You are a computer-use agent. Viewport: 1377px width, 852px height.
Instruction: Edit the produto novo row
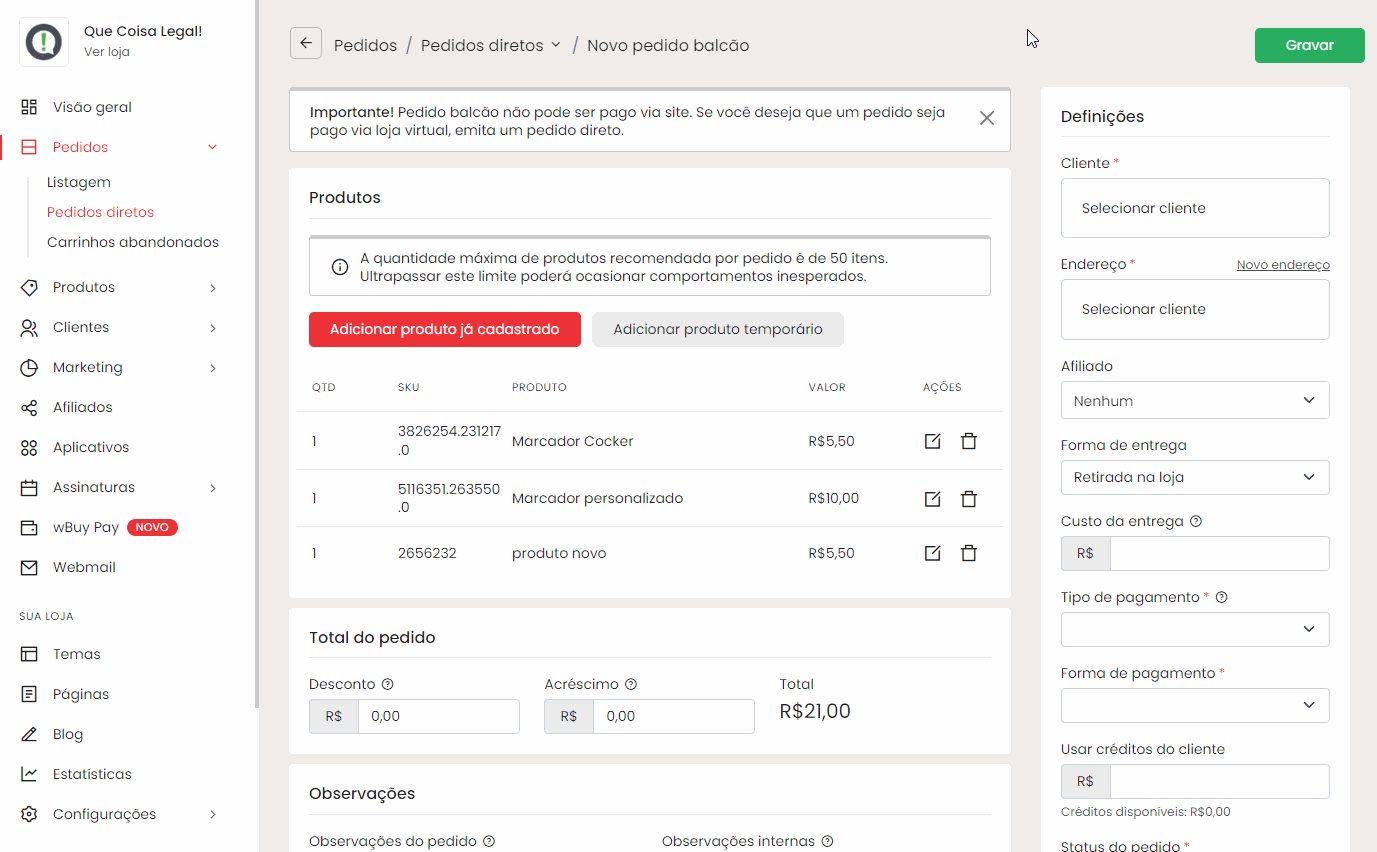932,553
